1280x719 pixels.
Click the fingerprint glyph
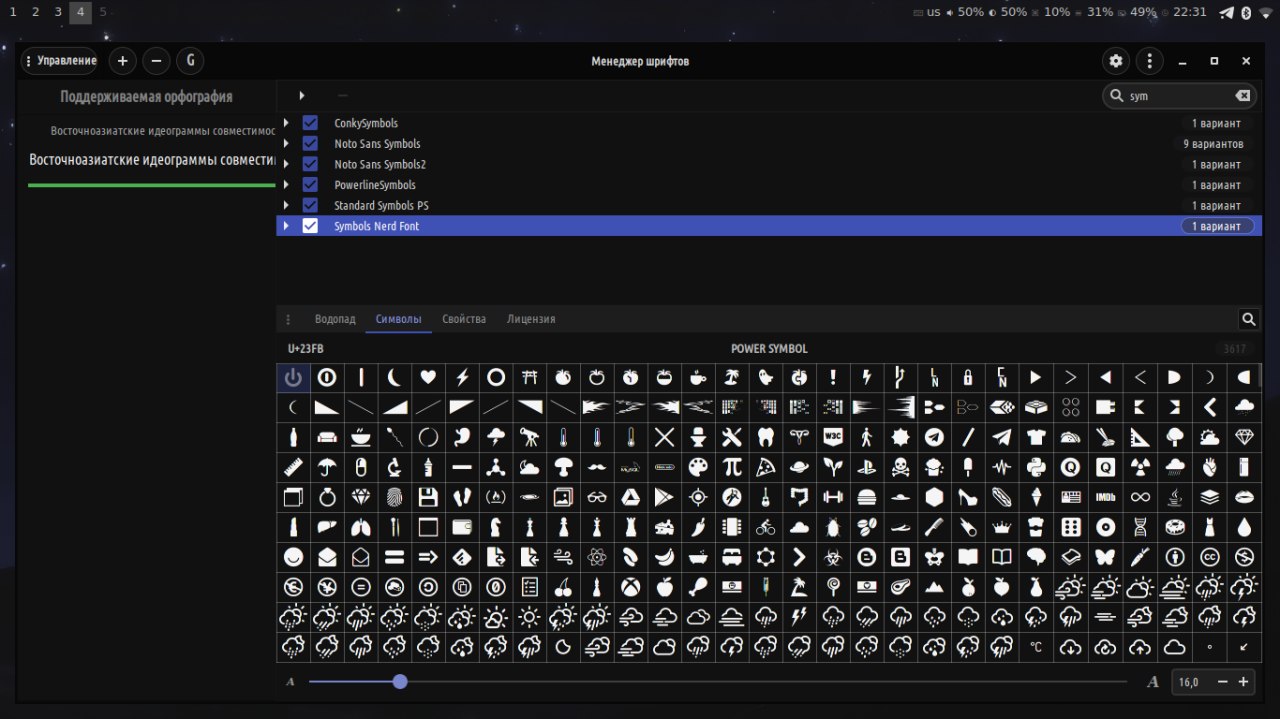[x=394, y=497]
